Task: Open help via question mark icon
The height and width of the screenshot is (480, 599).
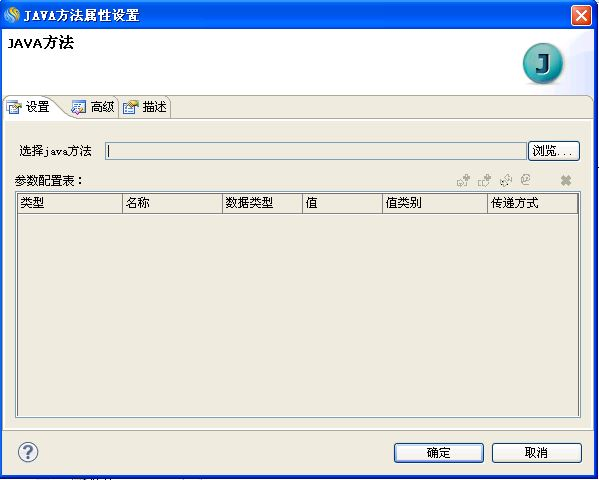Action: point(28,452)
